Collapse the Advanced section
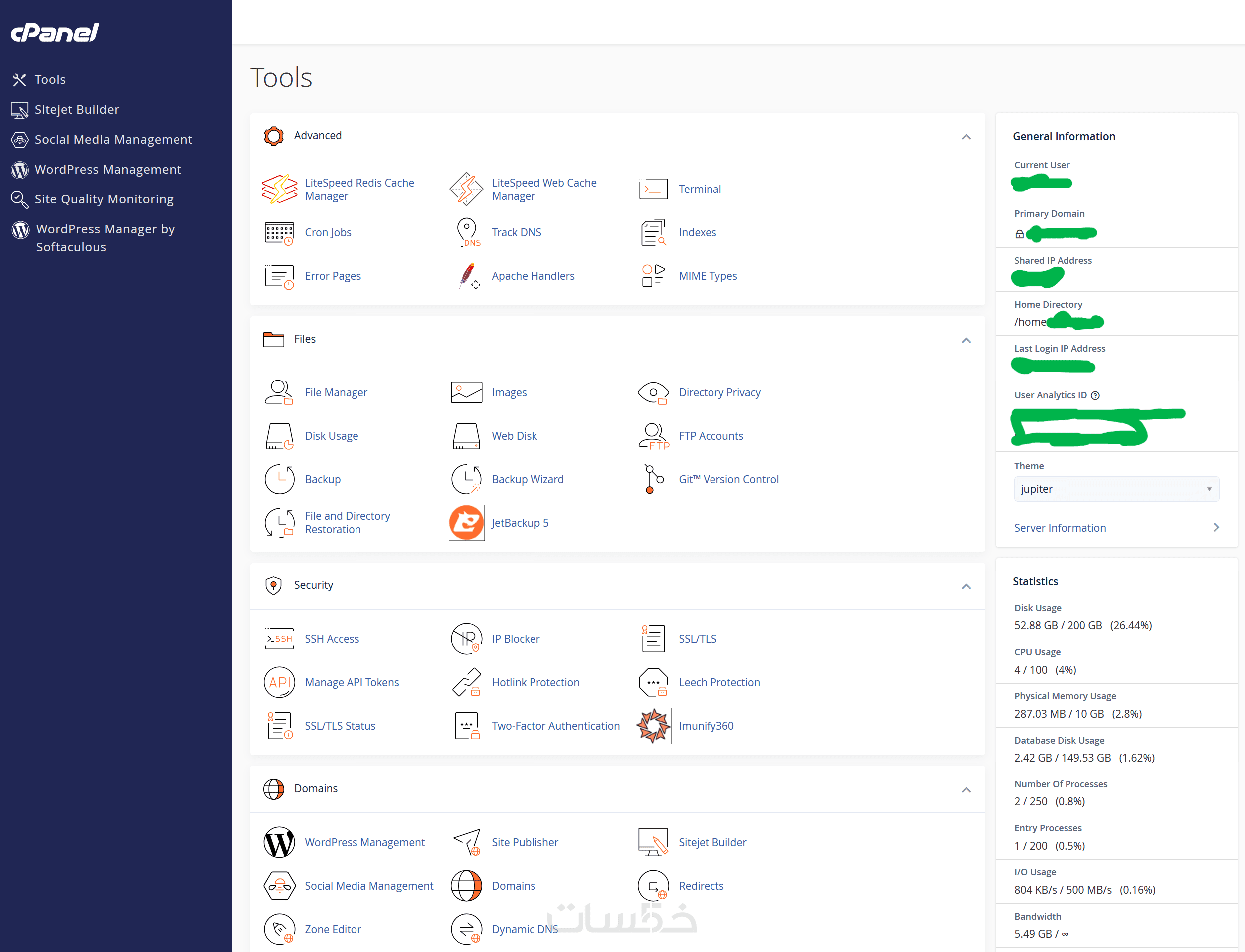This screenshot has width=1245, height=952. click(966, 137)
